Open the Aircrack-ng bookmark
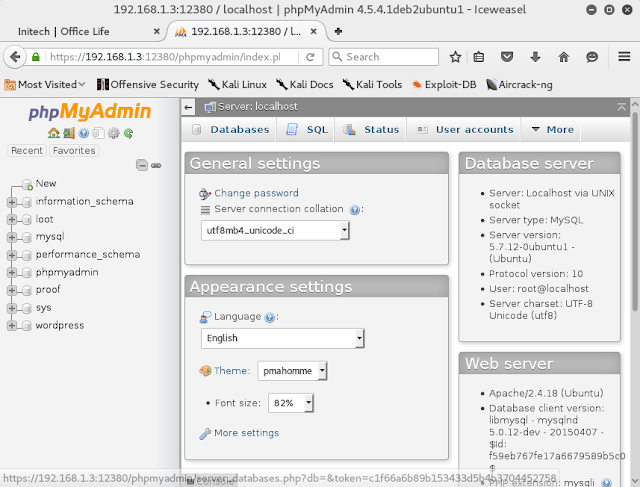Viewport: 640px width, 487px height. pyautogui.click(x=519, y=85)
